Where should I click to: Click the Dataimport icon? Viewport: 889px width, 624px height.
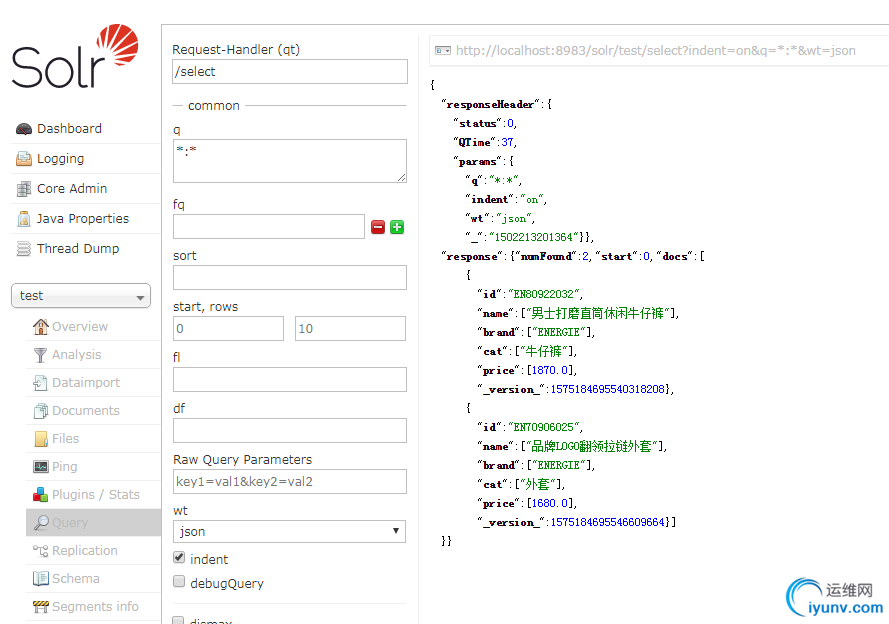(x=40, y=383)
